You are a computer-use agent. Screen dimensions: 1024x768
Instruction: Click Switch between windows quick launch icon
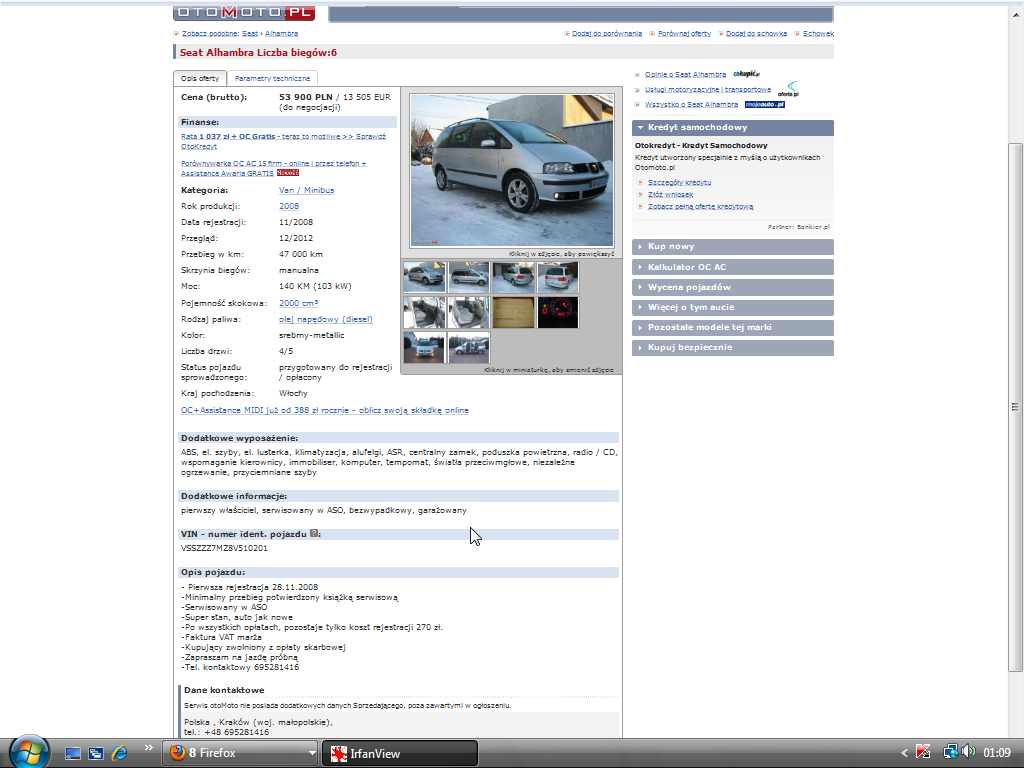click(x=96, y=754)
